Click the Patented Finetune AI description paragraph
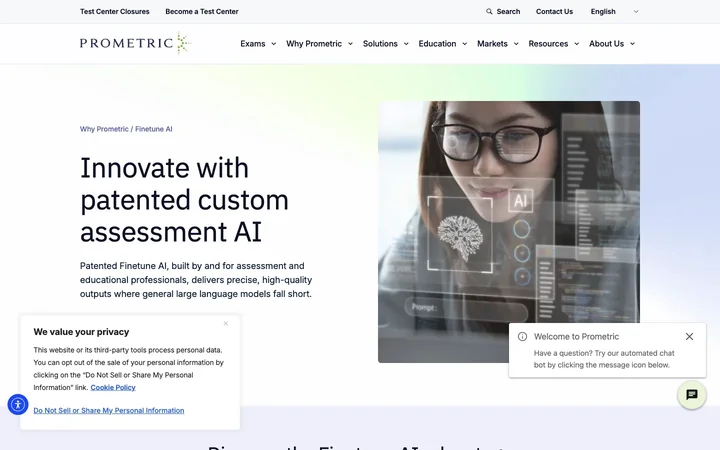This screenshot has width=720, height=450. (196, 280)
